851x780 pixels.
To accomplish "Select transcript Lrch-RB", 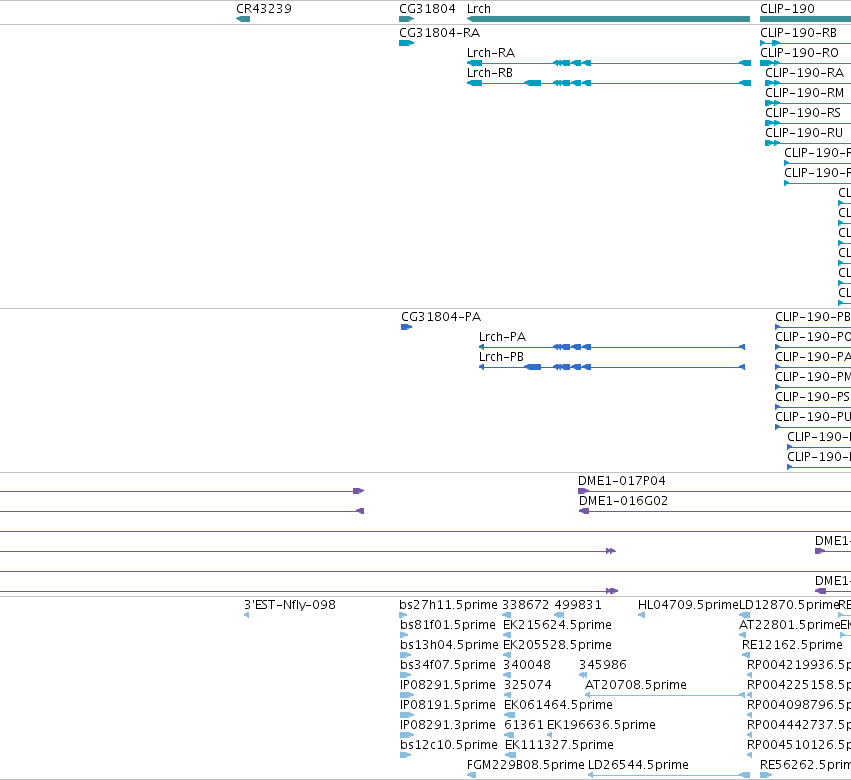I will pyautogui.click(x=490, y=73).
